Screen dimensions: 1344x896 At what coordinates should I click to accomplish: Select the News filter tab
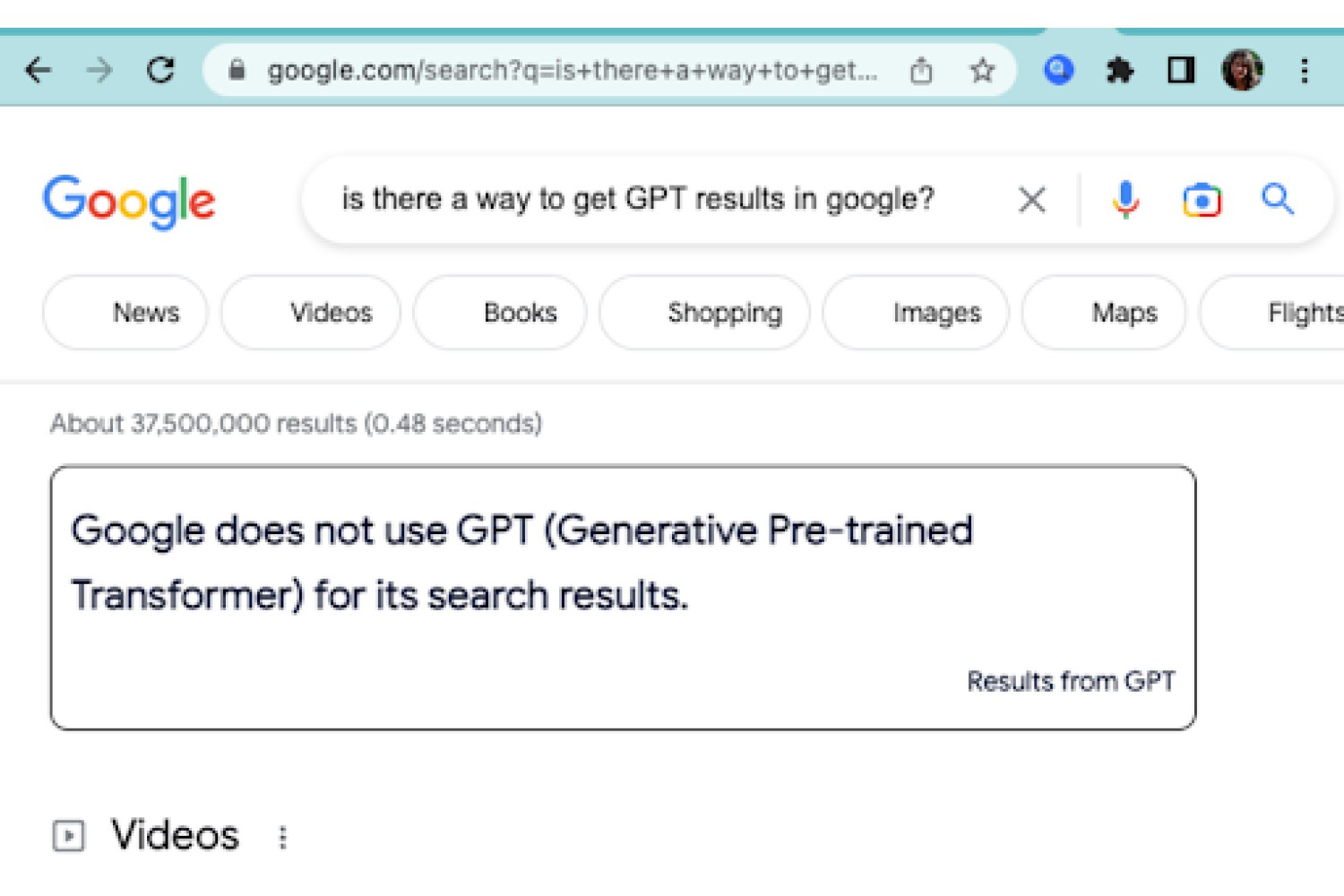(x=125, y=313)
